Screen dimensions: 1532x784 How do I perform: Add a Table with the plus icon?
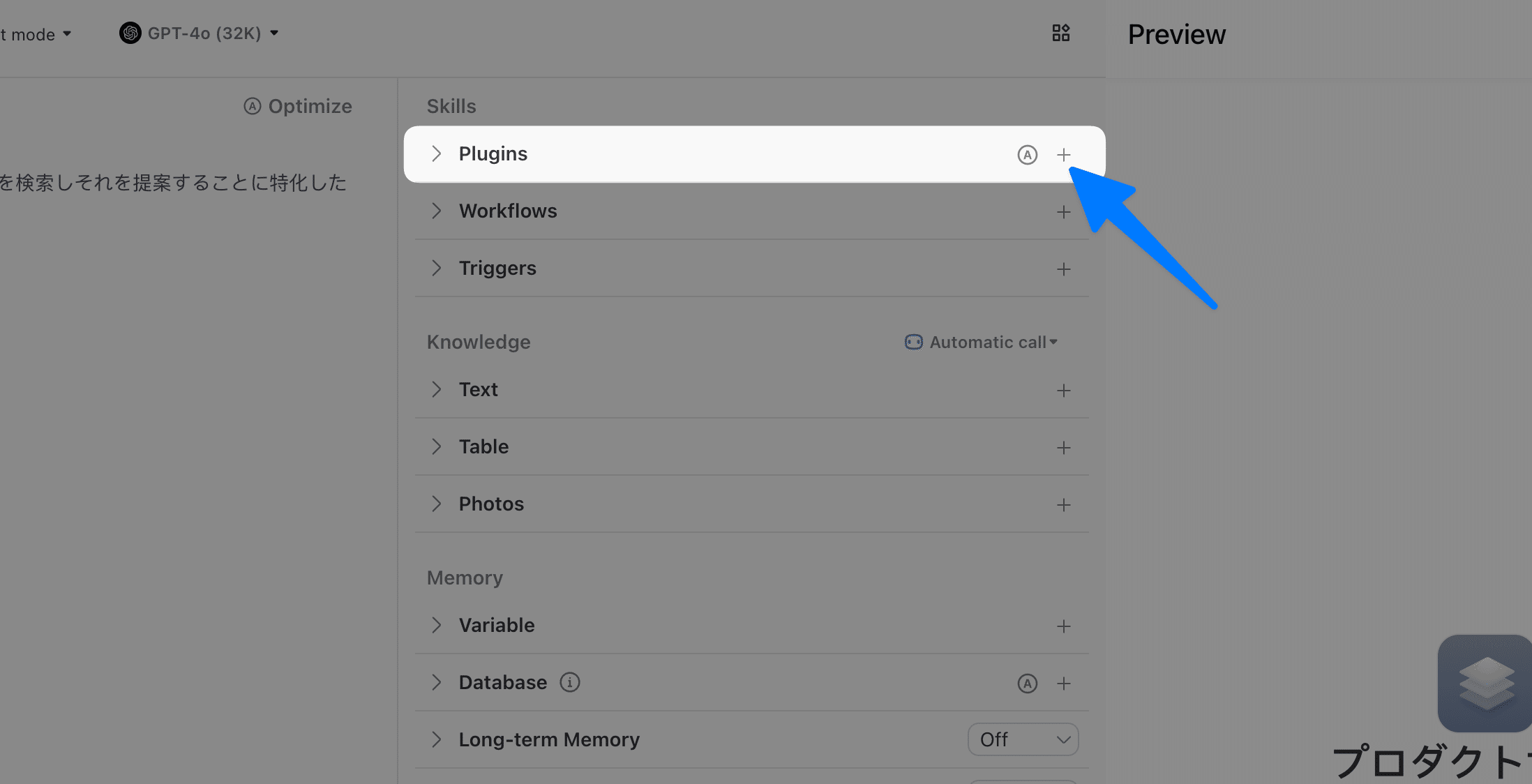1063,448
